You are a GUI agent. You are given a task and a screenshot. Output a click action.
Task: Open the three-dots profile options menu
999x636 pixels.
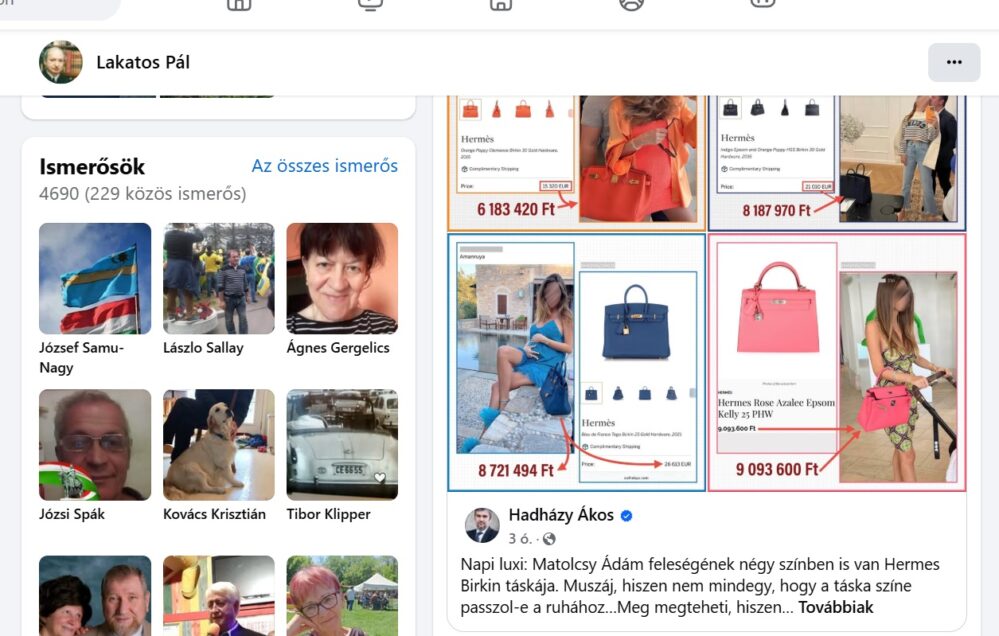coord(954,62)
